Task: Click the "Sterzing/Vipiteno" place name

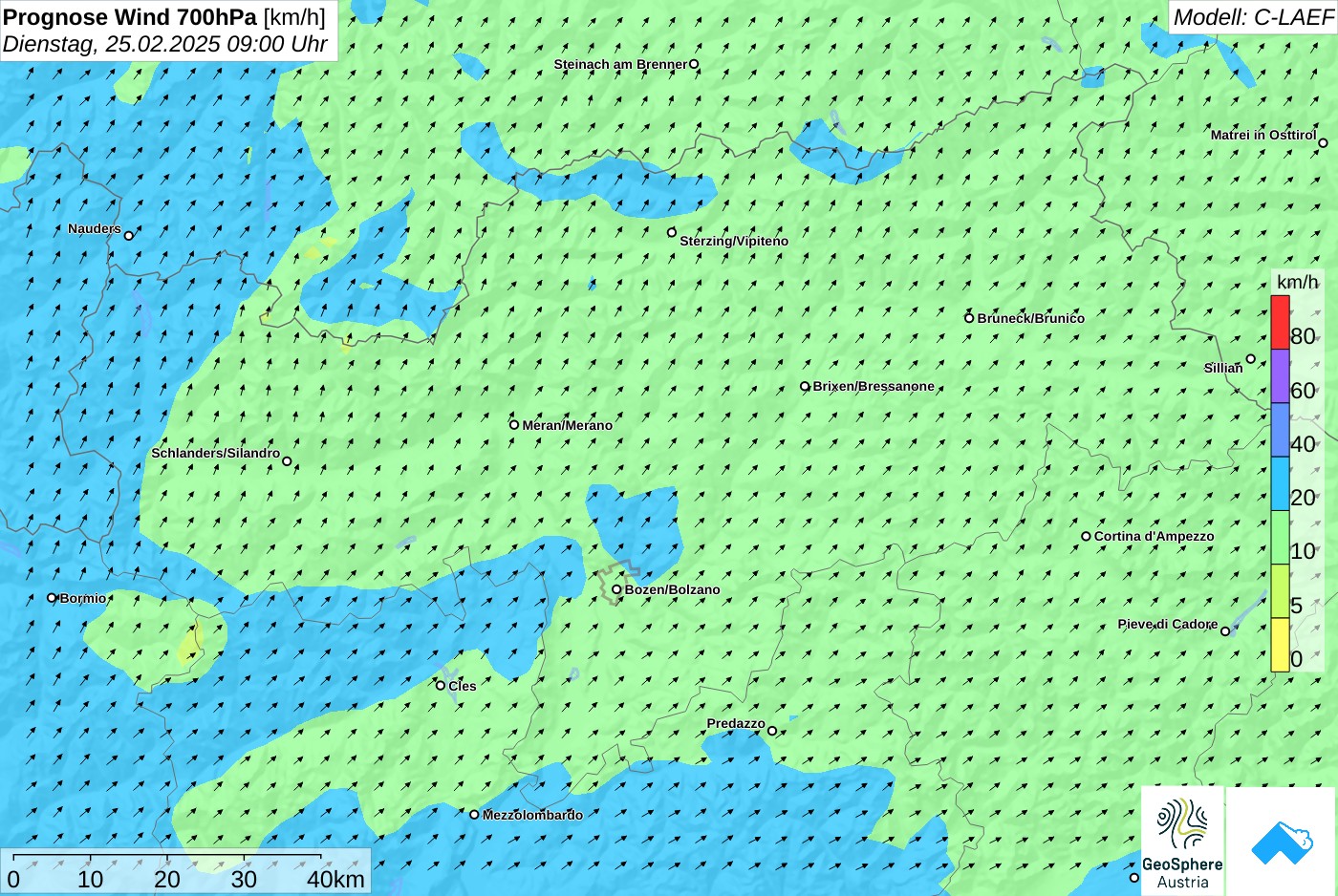Action: [734, 242]
